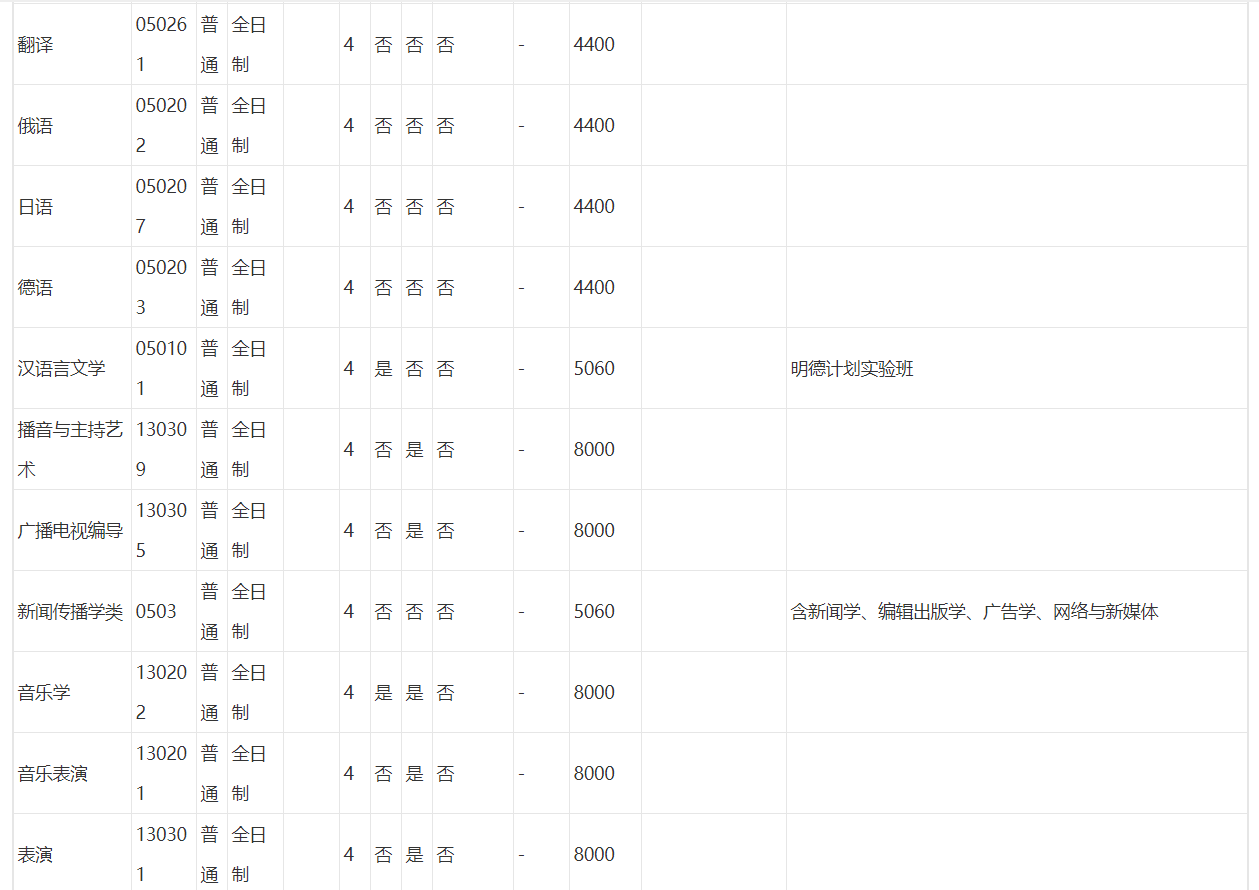This screenshot has width=1259, height=890.
Task: Select major code 050101 for 汉语言文学
Action: (161, 368)
